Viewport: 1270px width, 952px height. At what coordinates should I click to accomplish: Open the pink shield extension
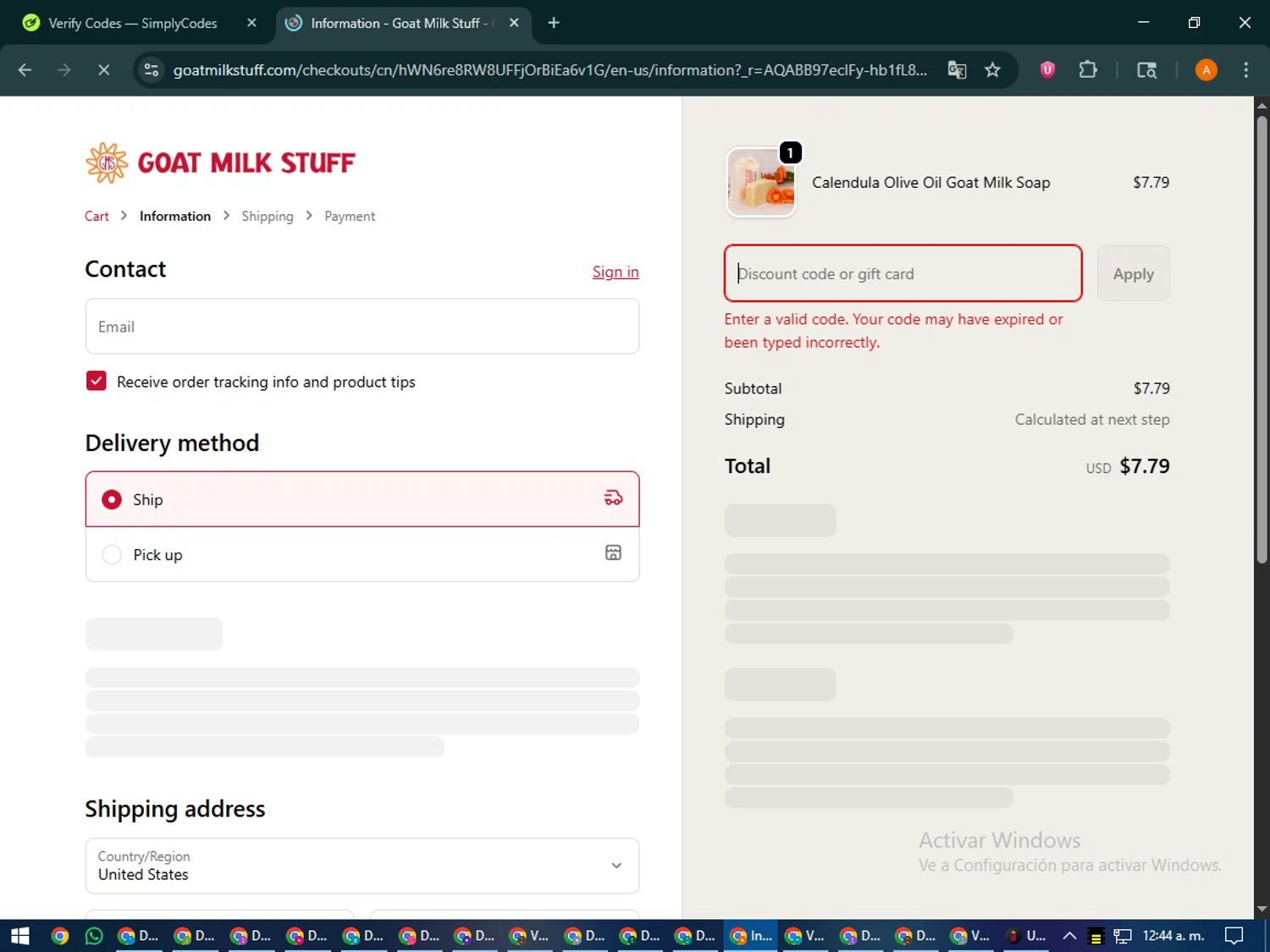coord(1047,70)
